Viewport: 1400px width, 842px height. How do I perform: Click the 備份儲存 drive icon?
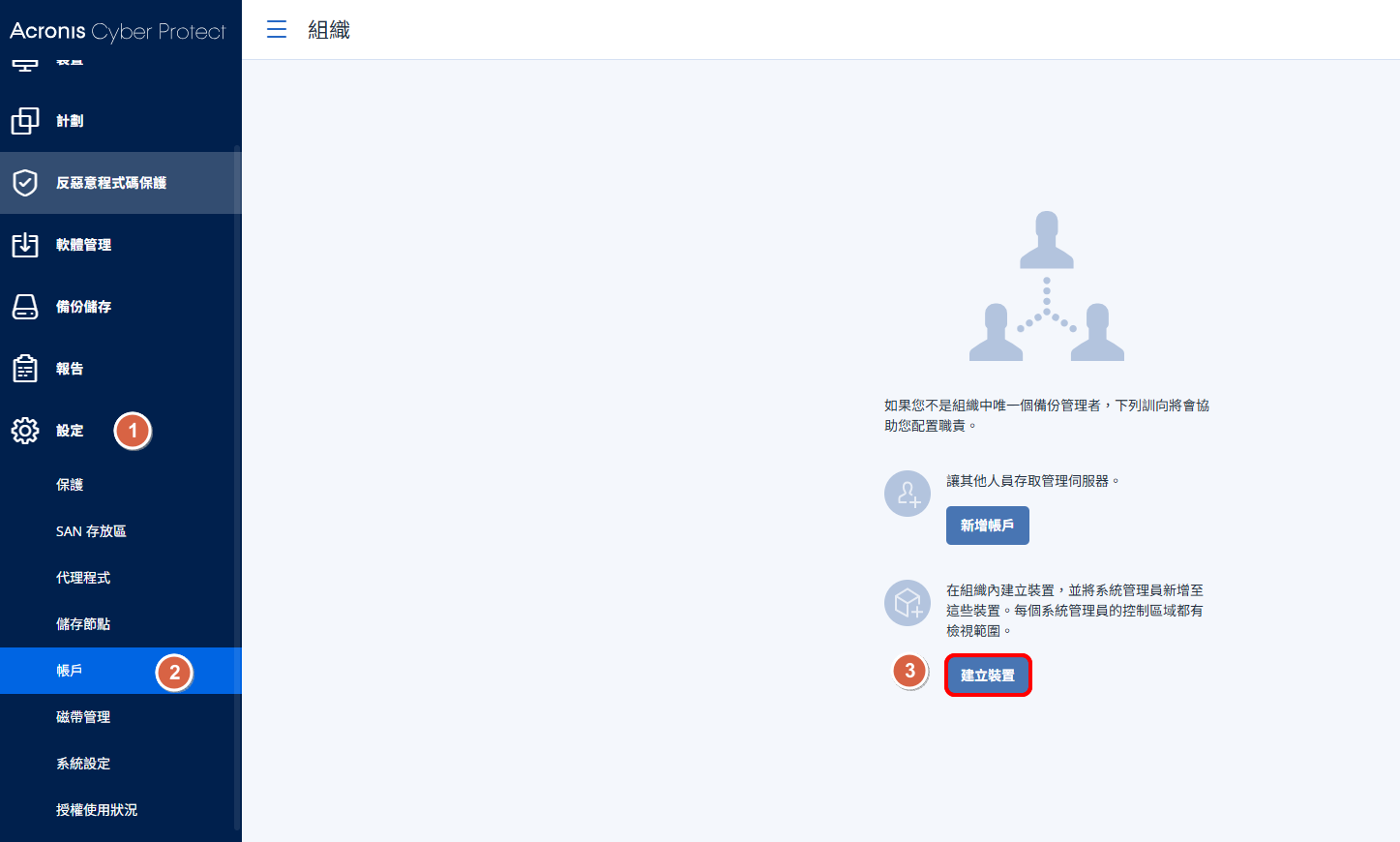[x=25, y=307]
